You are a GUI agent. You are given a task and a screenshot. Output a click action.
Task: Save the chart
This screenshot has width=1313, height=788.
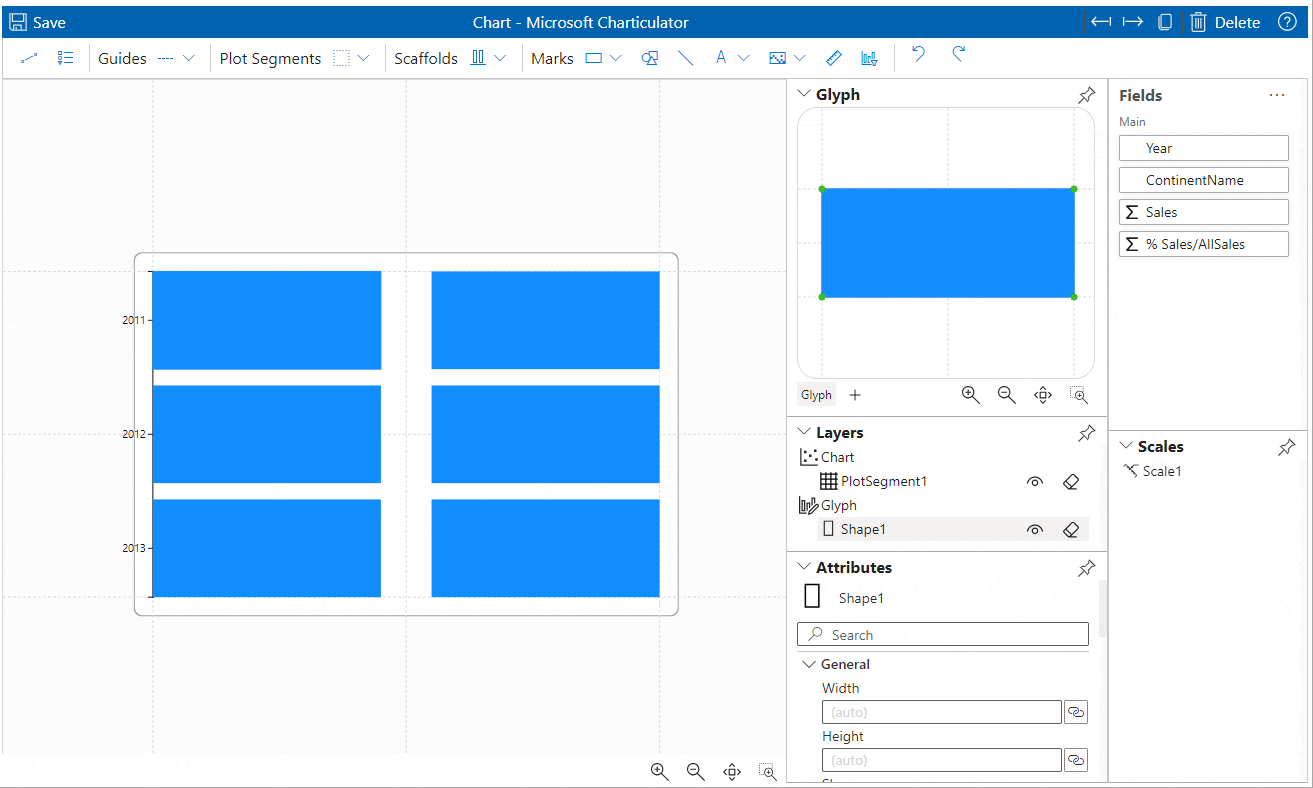(36, 21)
